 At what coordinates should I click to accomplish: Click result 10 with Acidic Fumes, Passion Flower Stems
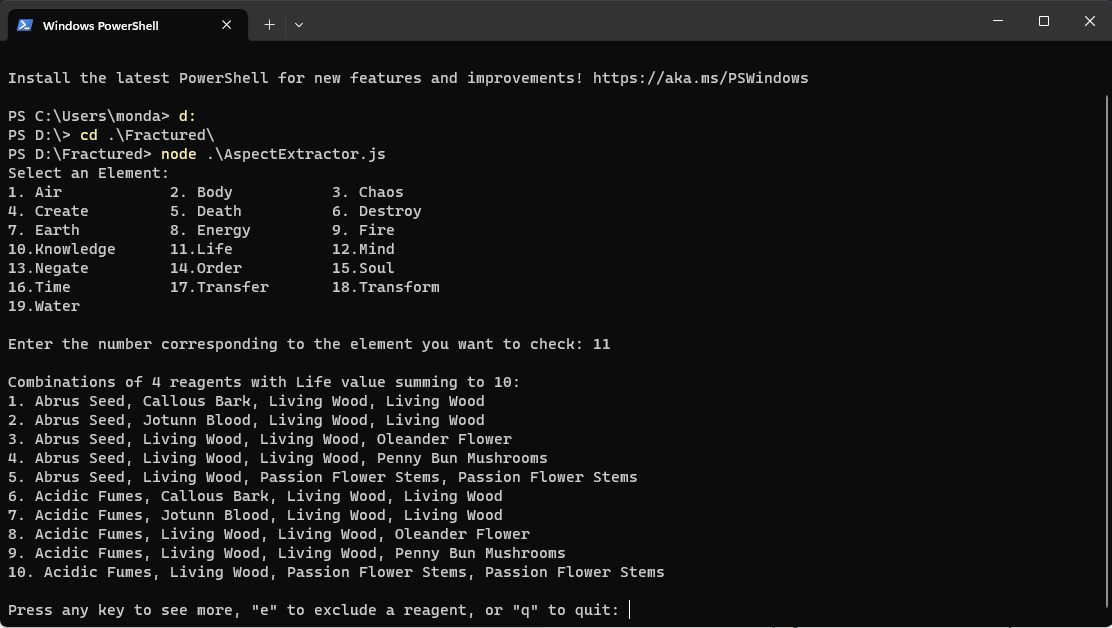(x=336, y=573)
